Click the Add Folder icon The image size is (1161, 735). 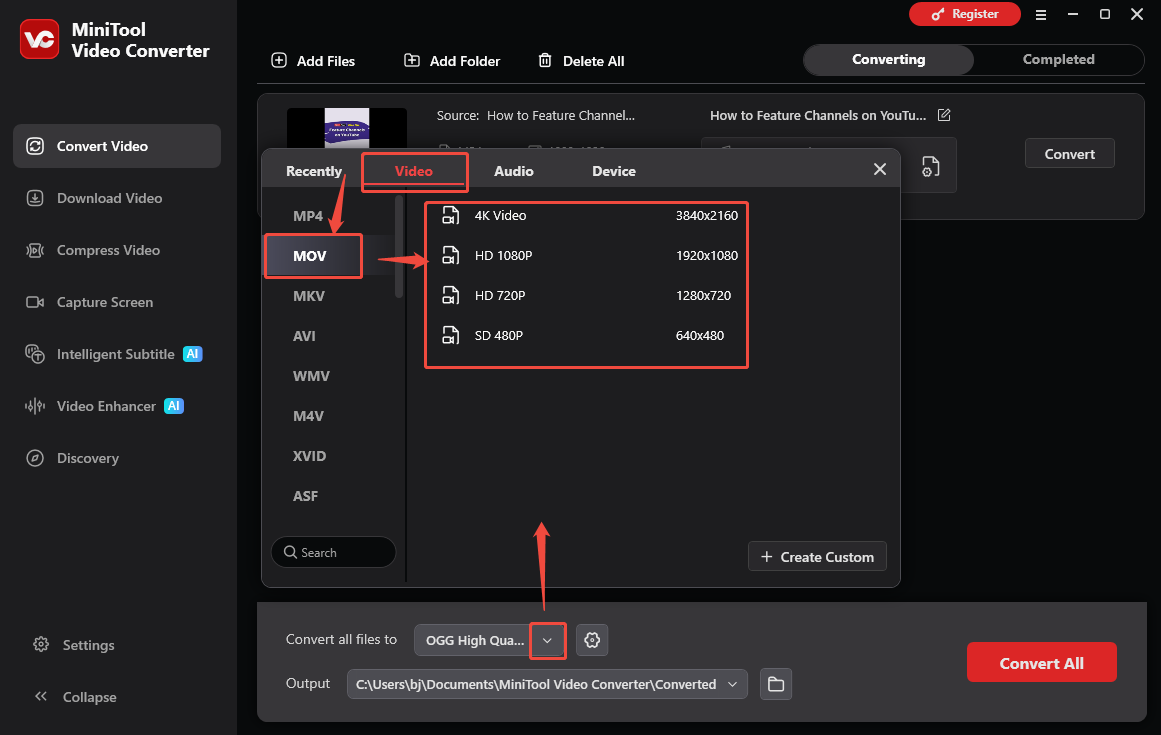(412, 60)
